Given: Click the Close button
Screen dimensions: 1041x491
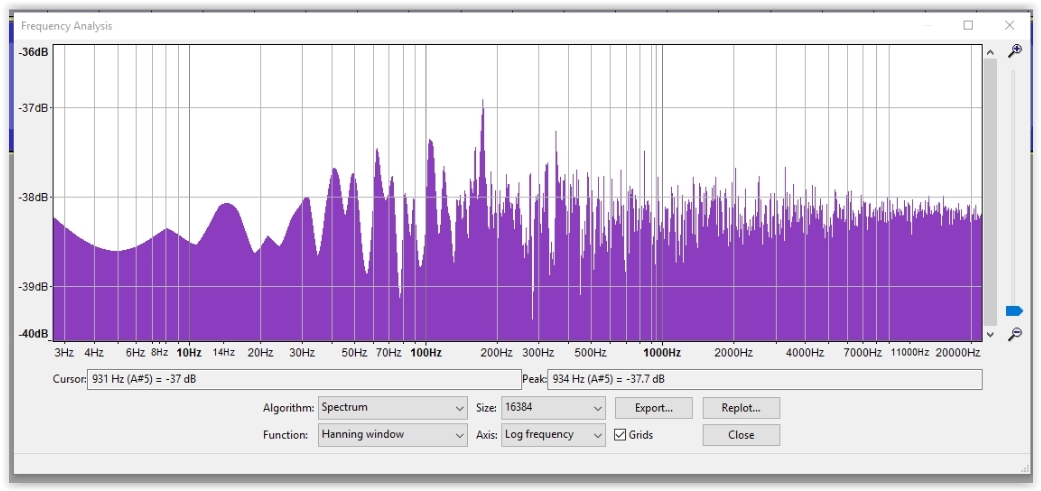Looking at the screenshot, I should [x=741, y=435].
